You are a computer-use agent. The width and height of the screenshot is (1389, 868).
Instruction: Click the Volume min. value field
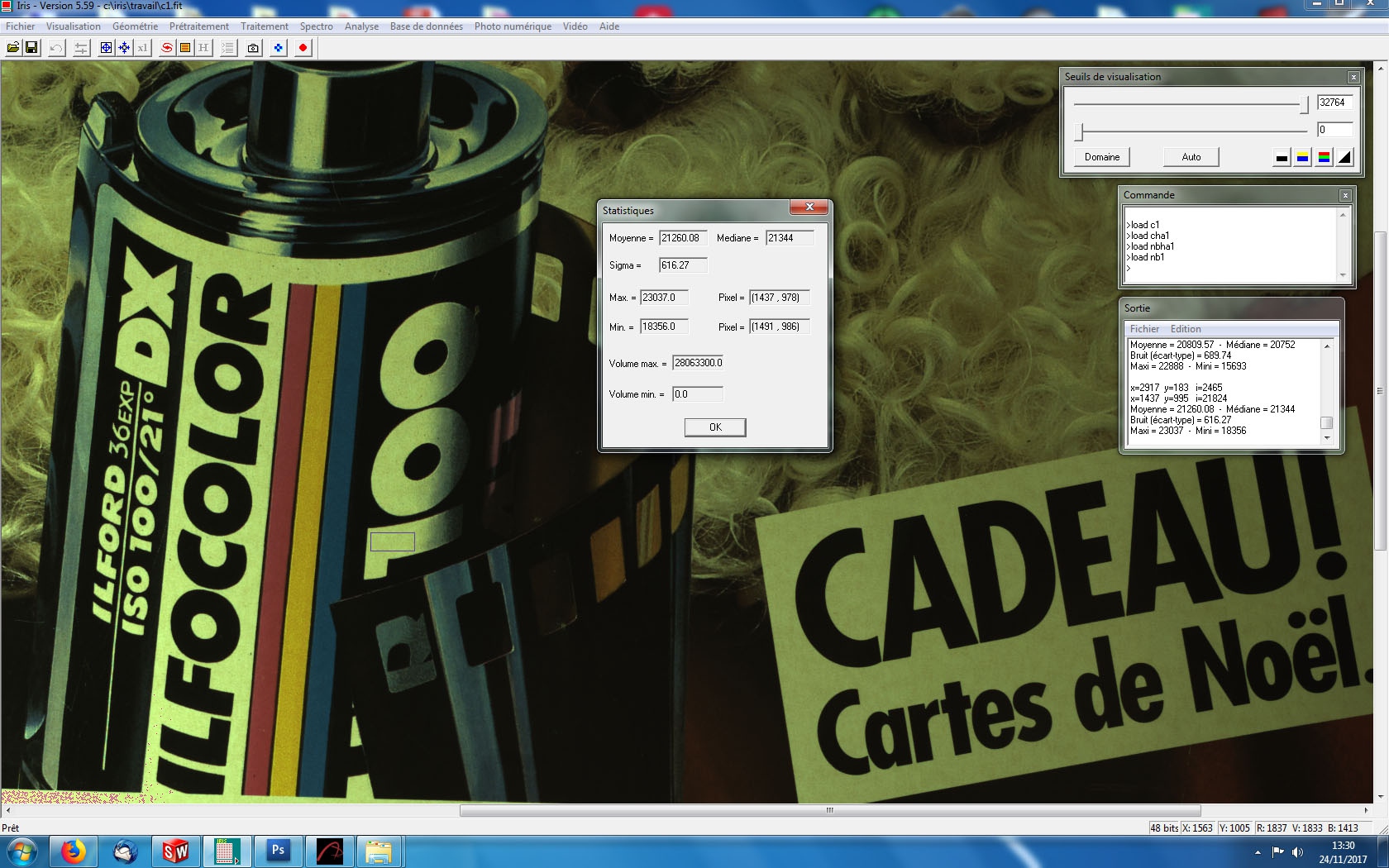pyautogui.click(x=698, y=394)
